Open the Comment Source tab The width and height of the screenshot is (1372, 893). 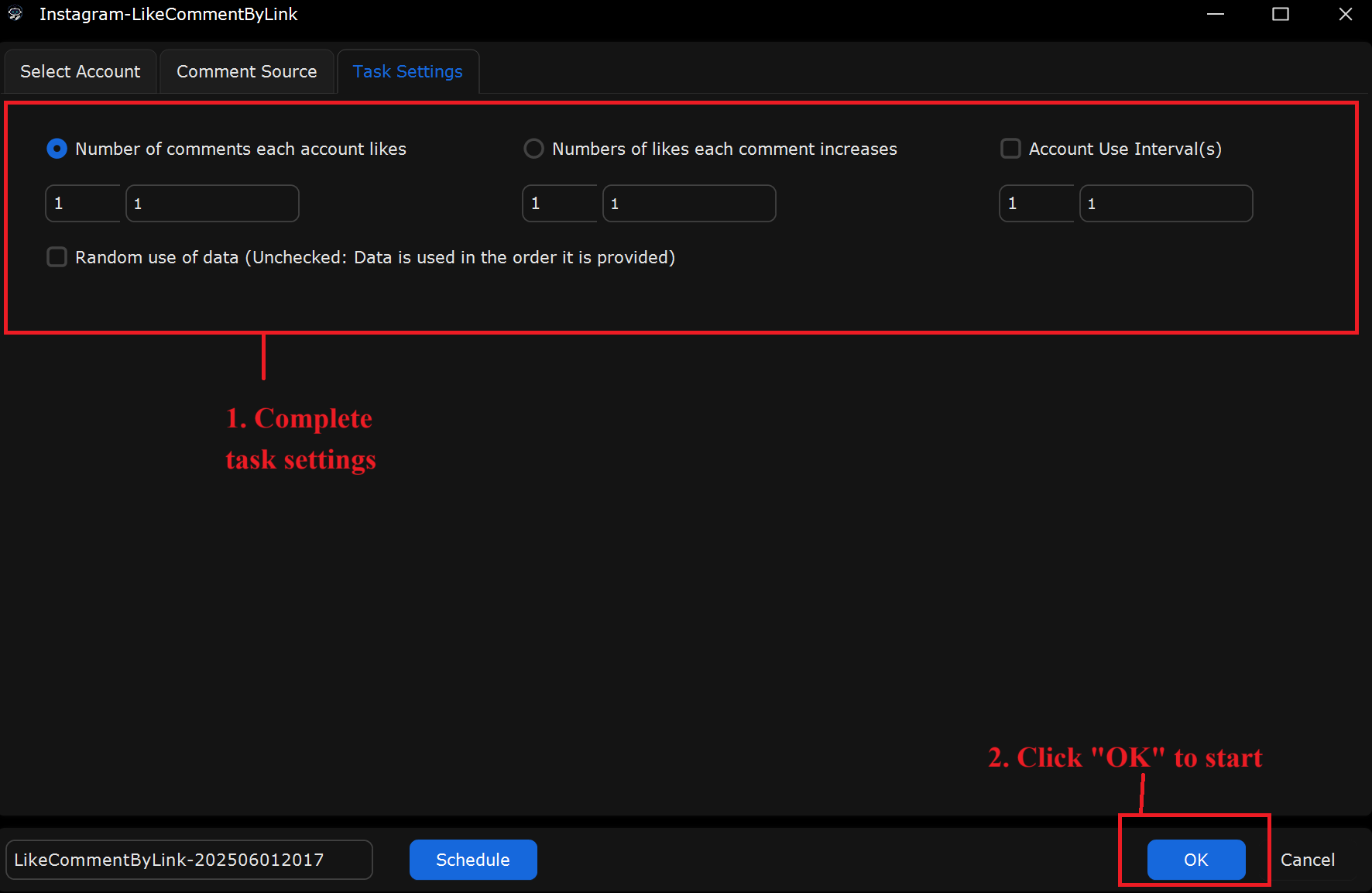click(x=247, y=71)
